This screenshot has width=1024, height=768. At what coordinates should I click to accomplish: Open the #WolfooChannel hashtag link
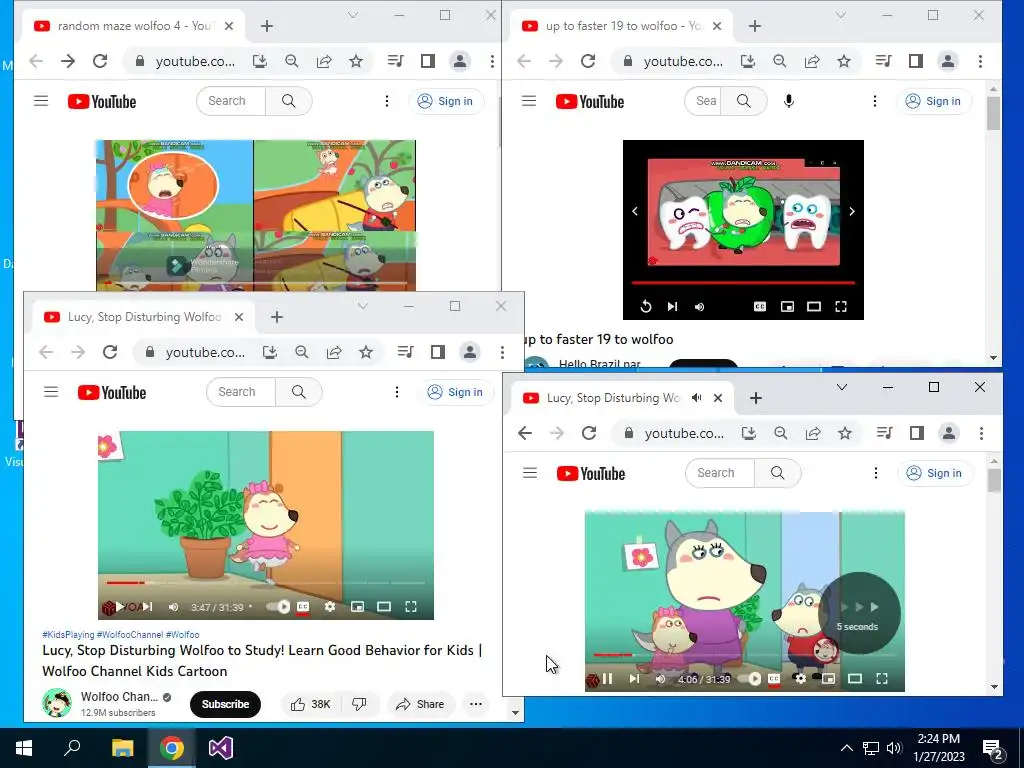pyautogui.click(x=130, y=634)
